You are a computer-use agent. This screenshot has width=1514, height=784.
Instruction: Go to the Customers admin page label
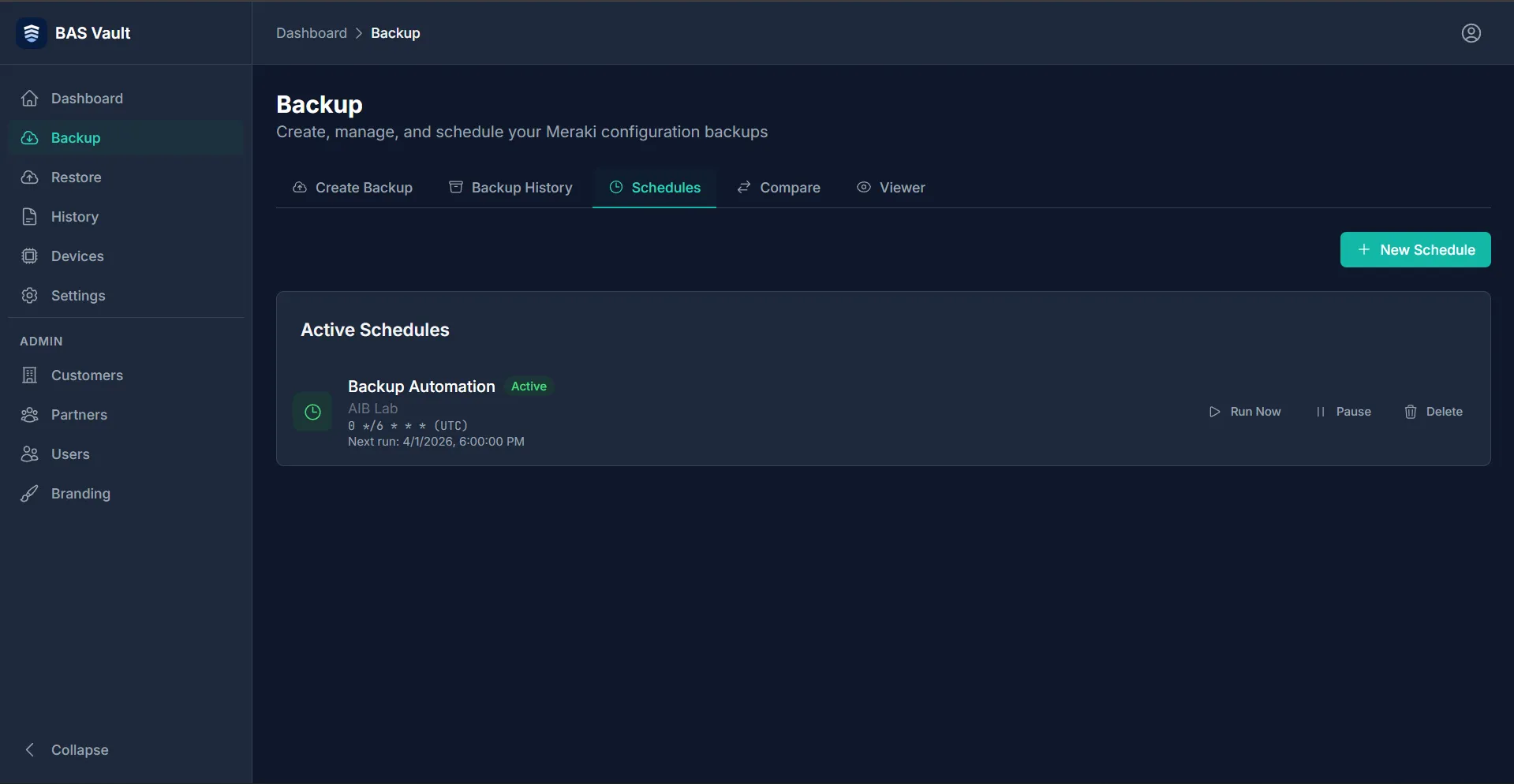click(87, 375)
